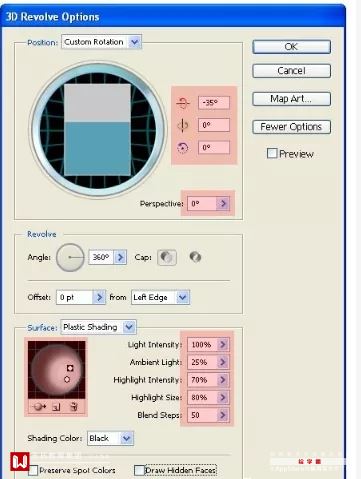Select the square light marker on sphere
This screenshot has height=479, width=361.
click(x=70, y=368)
